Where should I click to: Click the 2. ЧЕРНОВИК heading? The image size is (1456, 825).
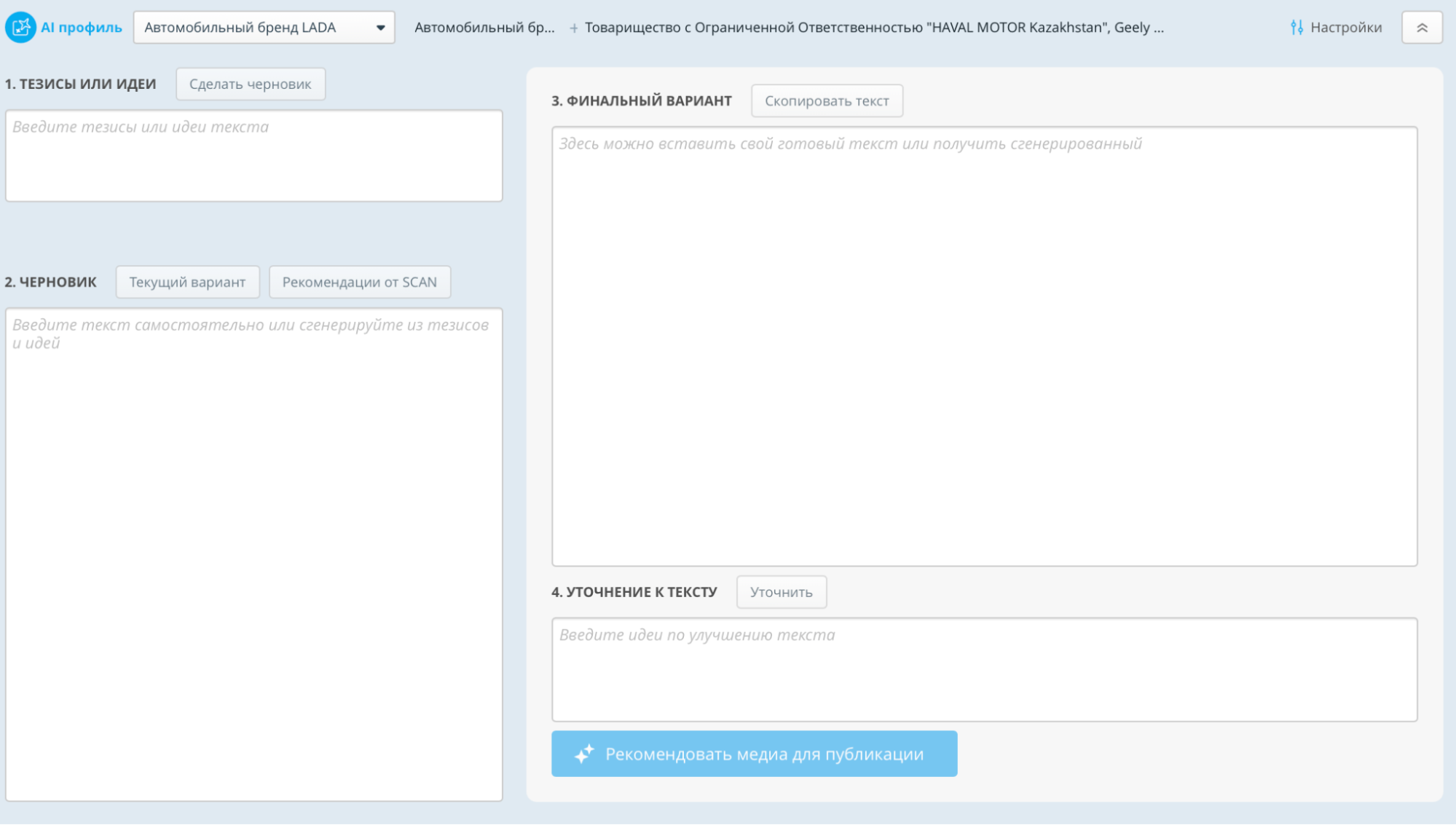click(50, 282)
